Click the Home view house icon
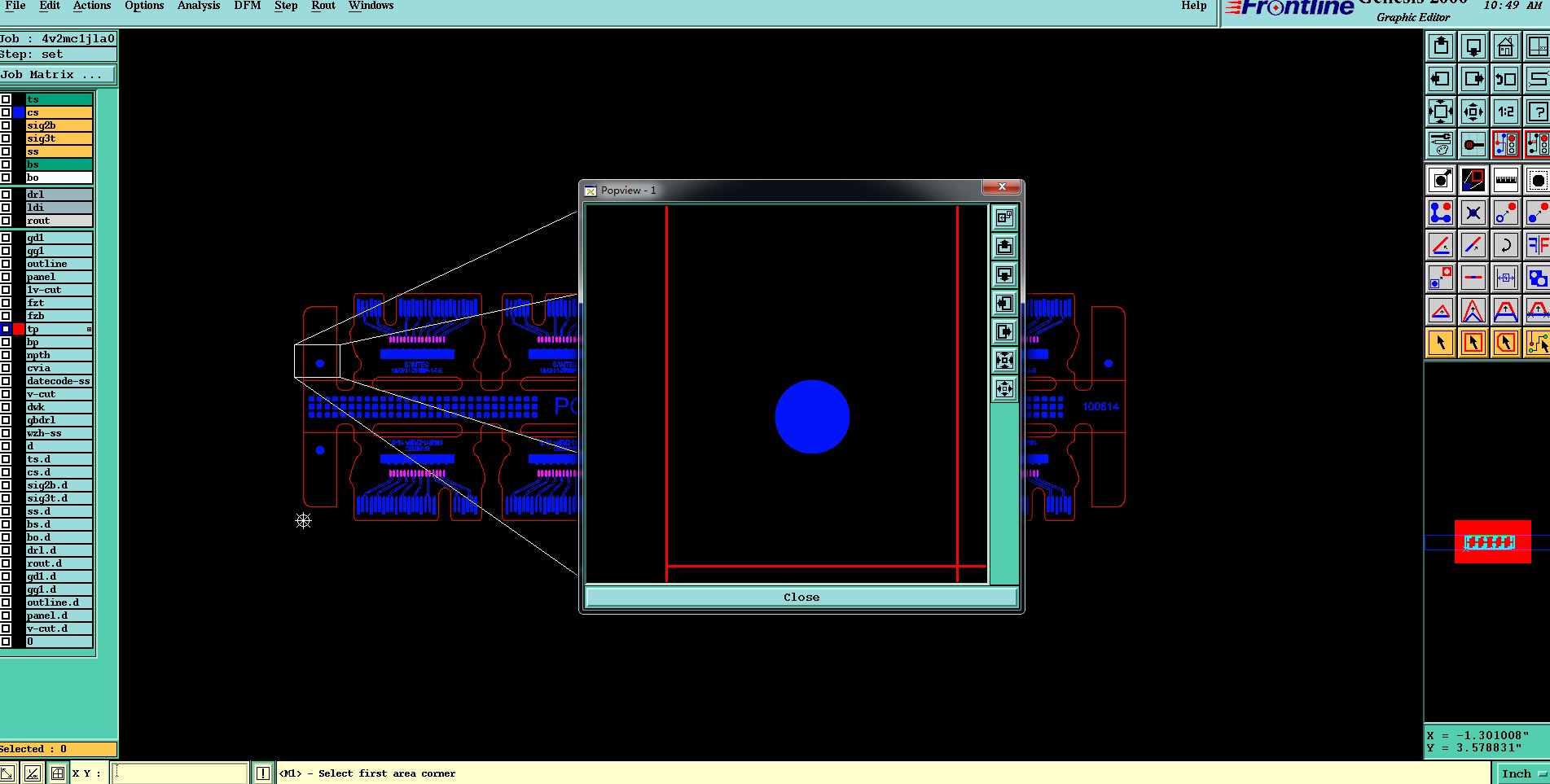 (1506, 46)
